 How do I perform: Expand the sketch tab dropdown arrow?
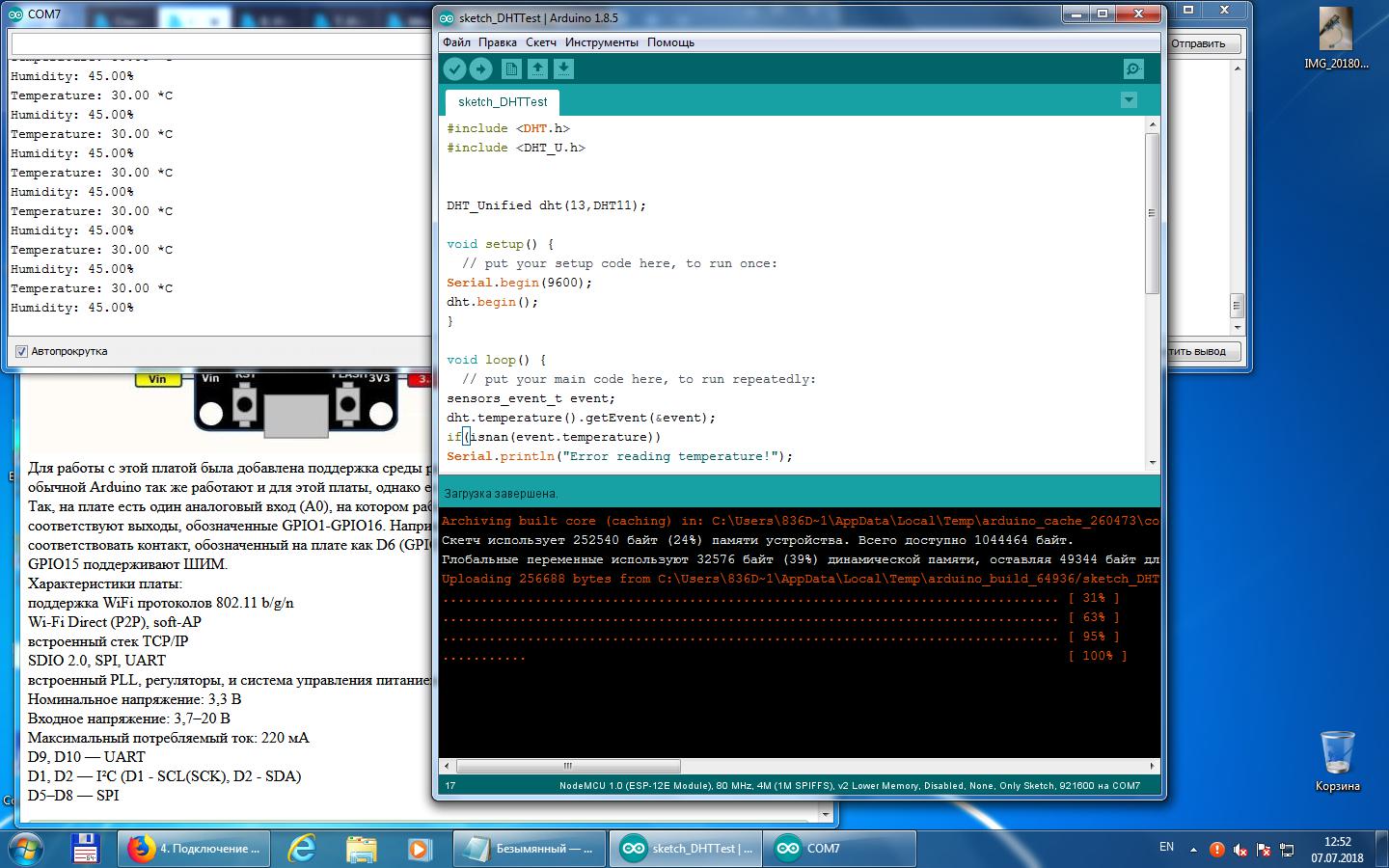click(1129, 100)
